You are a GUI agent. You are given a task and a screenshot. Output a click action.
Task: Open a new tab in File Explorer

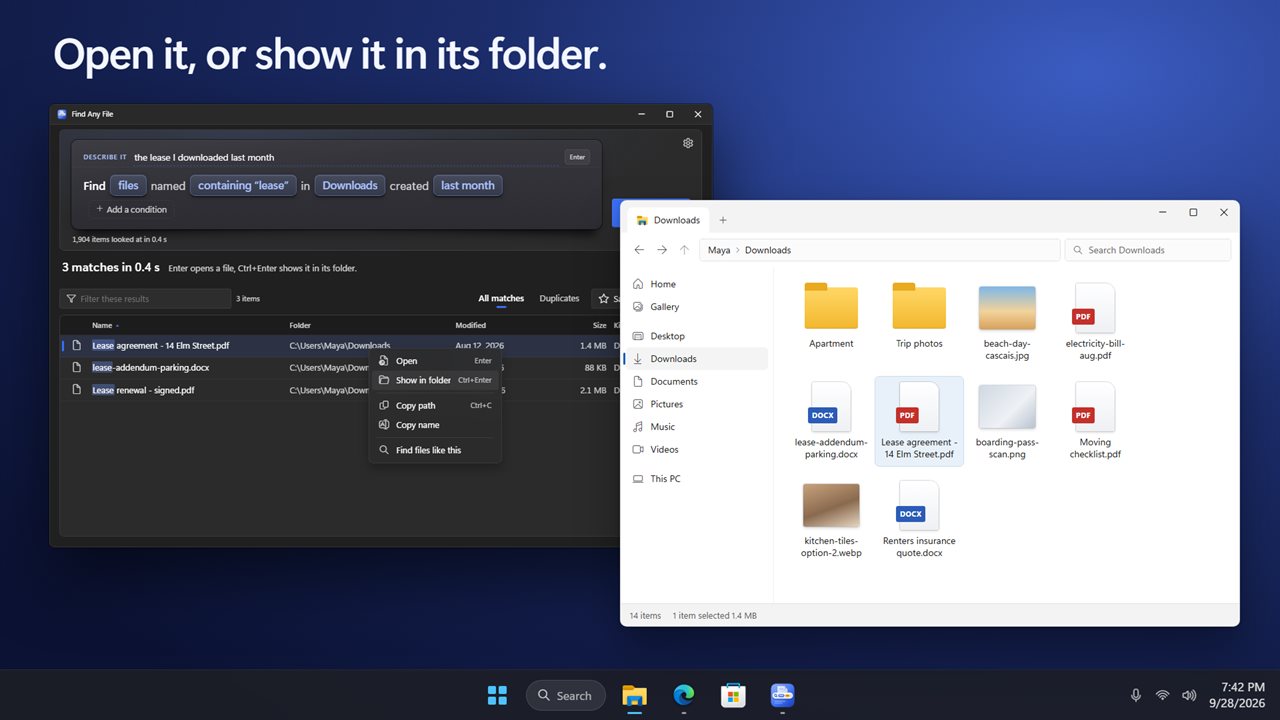point(723,220)
